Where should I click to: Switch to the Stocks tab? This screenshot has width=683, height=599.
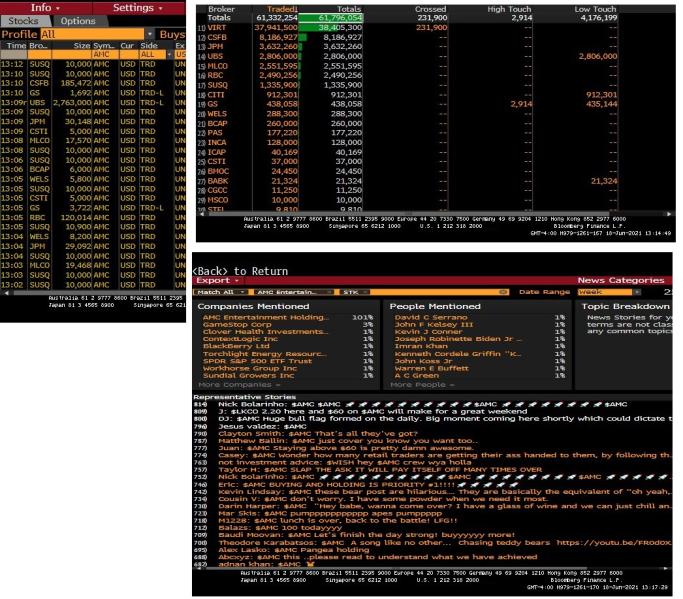[23, 20]
